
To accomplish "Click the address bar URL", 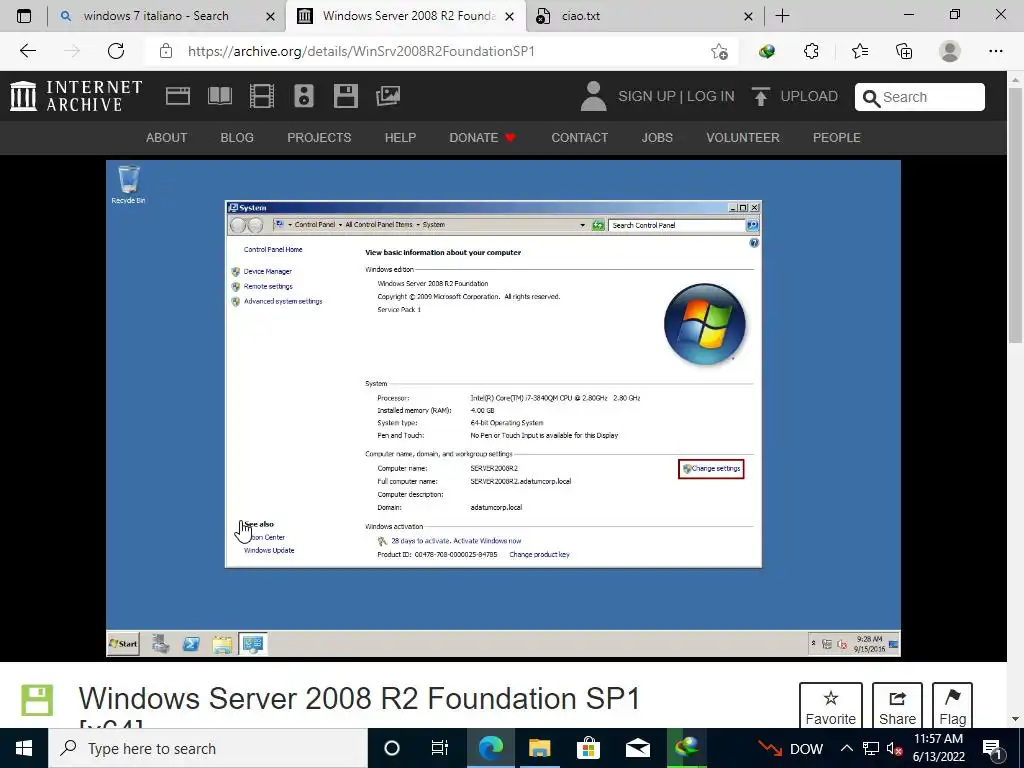I will point(361,51).
